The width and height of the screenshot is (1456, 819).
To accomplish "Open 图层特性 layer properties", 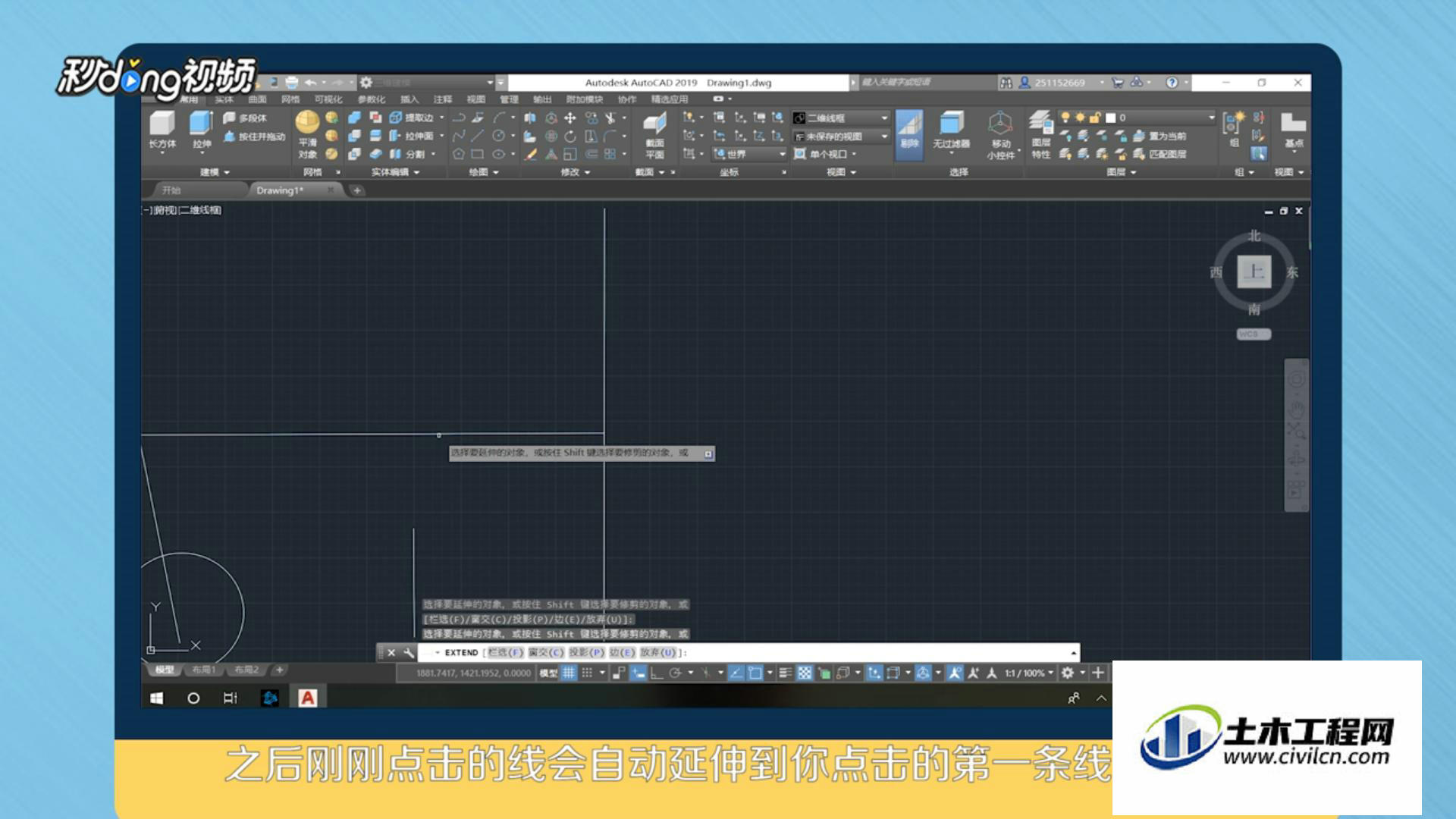I will 1041,135.
